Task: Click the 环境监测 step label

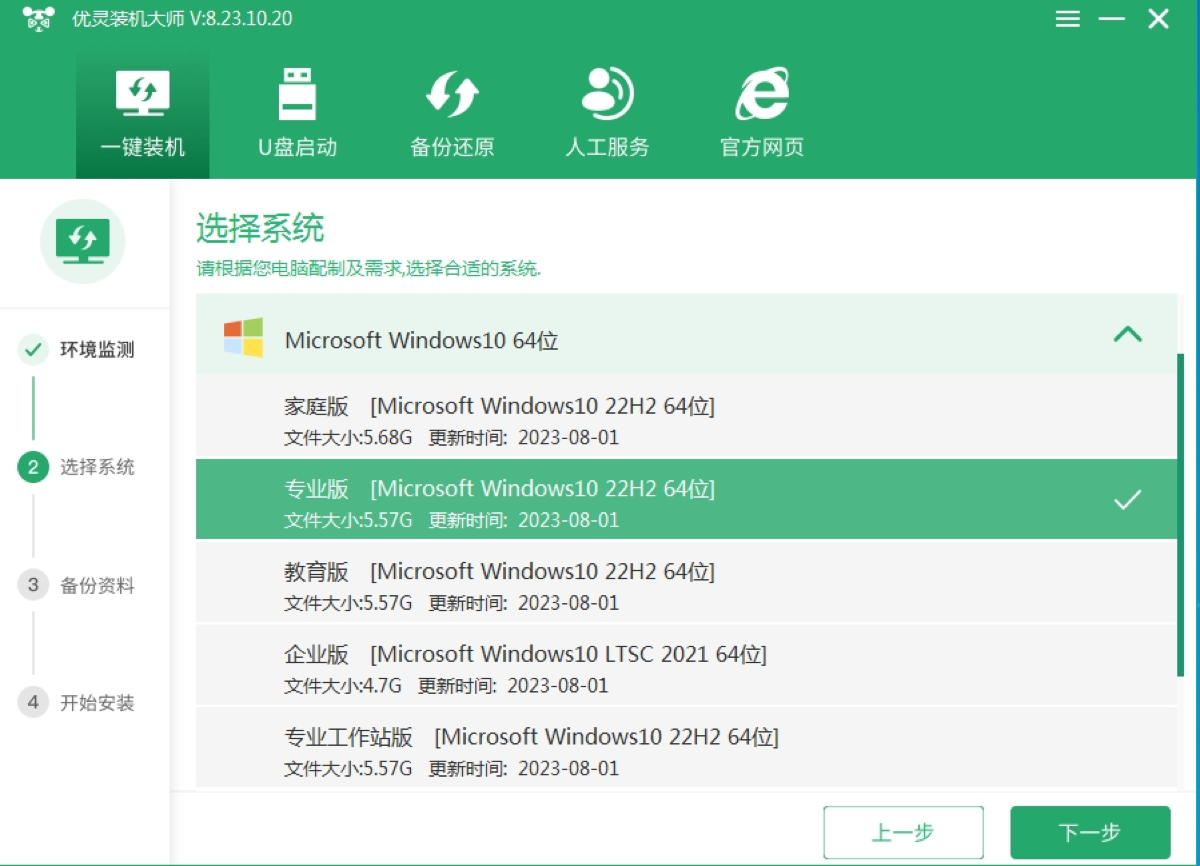Action: [x=97, y=350]
